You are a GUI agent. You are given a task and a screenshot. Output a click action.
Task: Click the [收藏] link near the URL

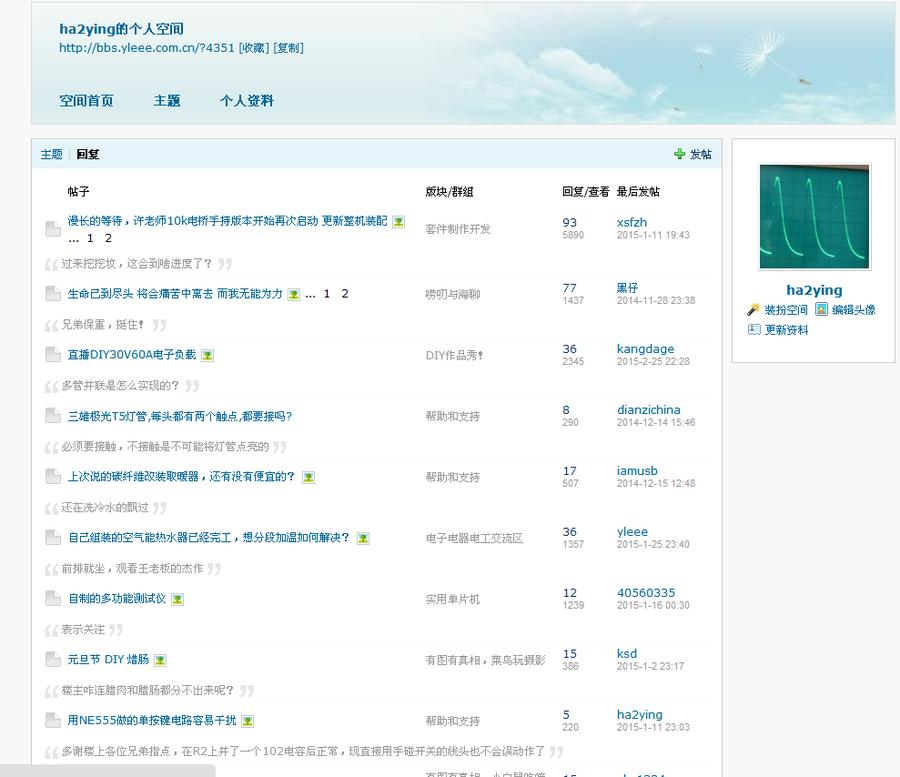(x=254, y=48)
